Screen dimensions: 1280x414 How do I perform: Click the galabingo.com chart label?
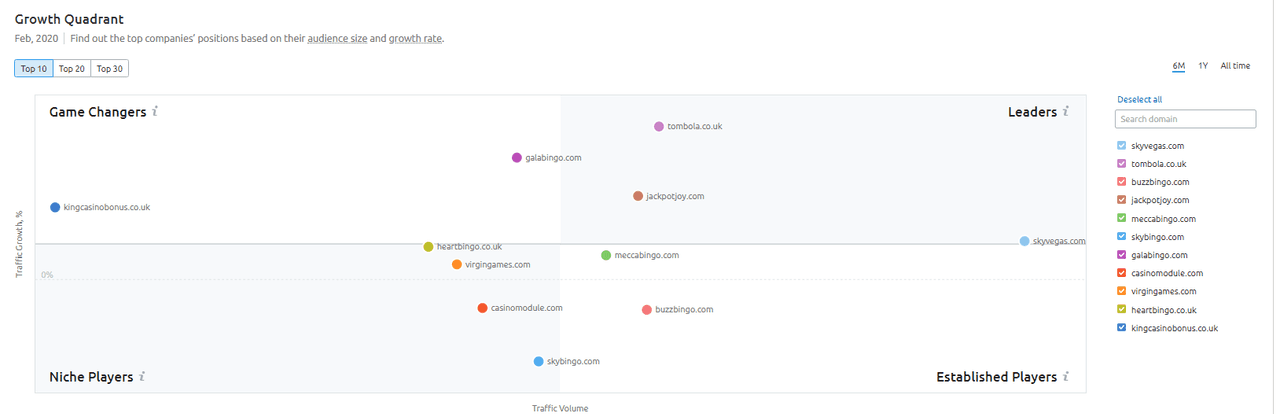click(x=554, y=158)
